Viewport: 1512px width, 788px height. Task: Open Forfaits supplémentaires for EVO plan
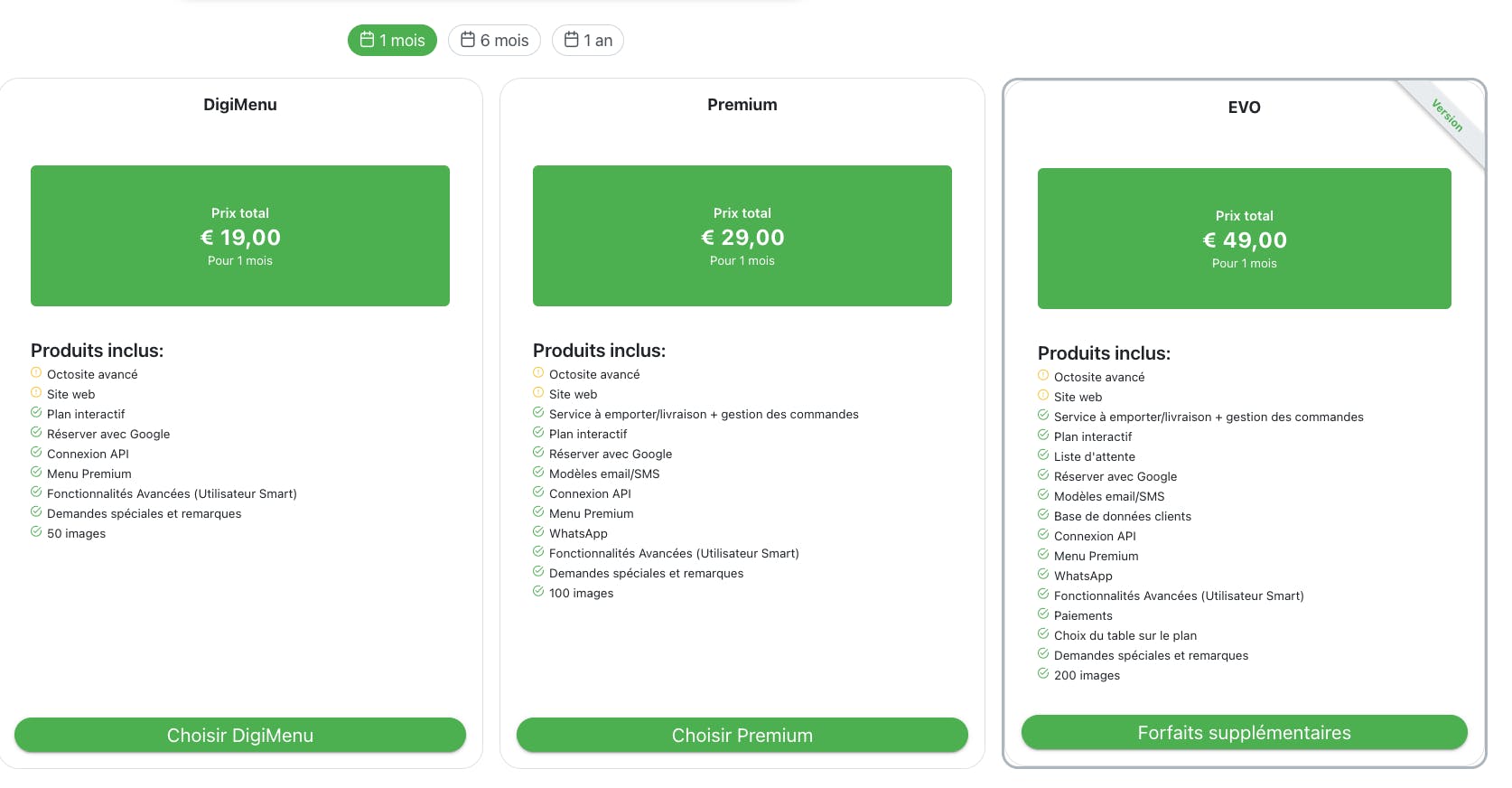[1244, 733]
